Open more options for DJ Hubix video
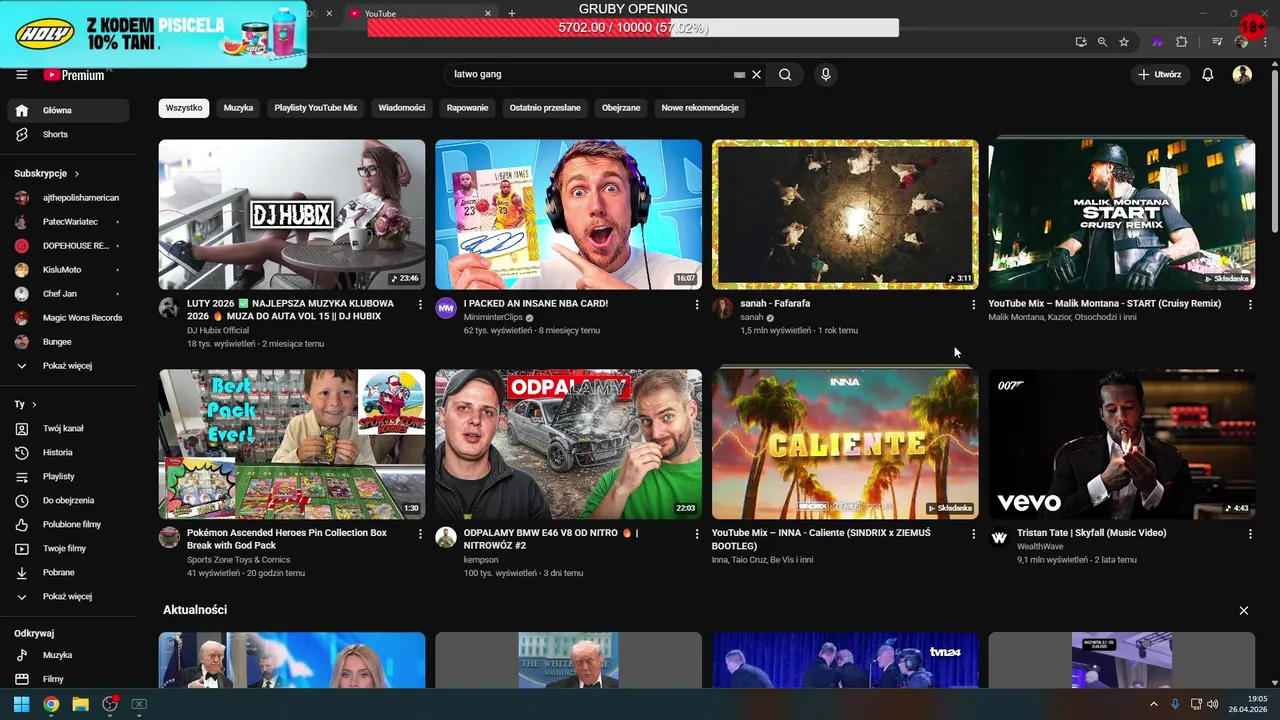1280x720 pixels. [x=420, y=305]
